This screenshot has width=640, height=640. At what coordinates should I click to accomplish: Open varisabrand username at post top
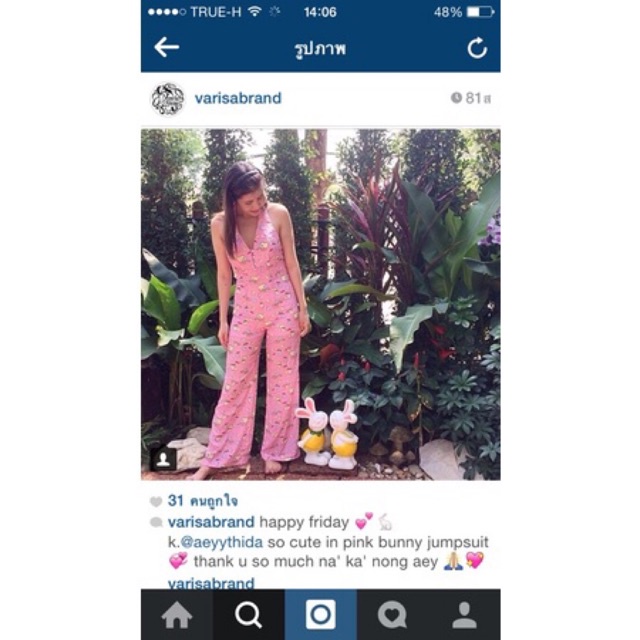point(238,98)
